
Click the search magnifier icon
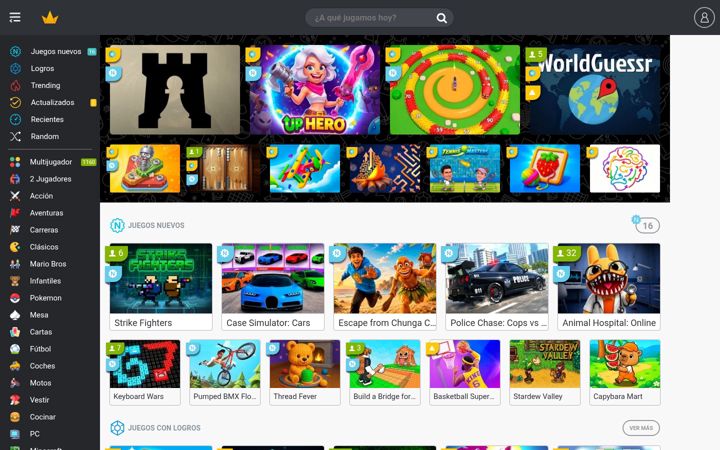[441, 18]
